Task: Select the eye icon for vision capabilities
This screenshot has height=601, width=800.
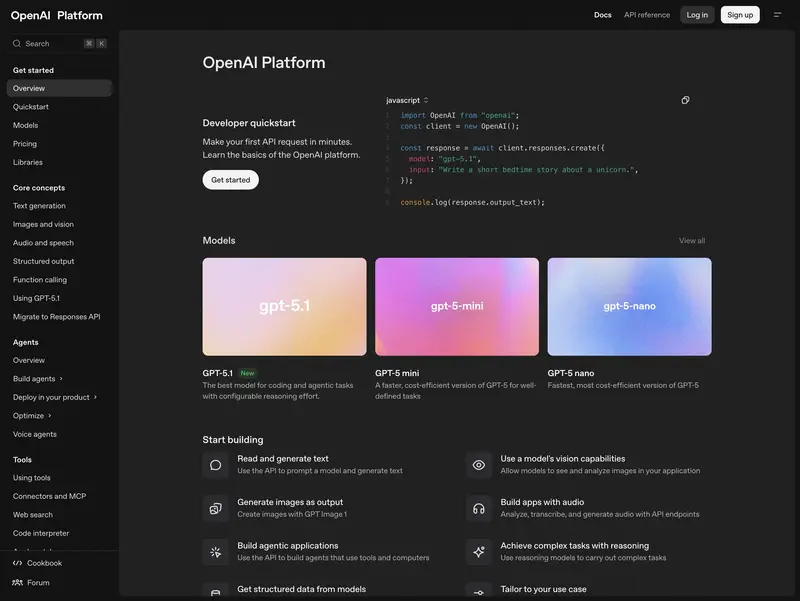Action: click(x=476, y=463)
